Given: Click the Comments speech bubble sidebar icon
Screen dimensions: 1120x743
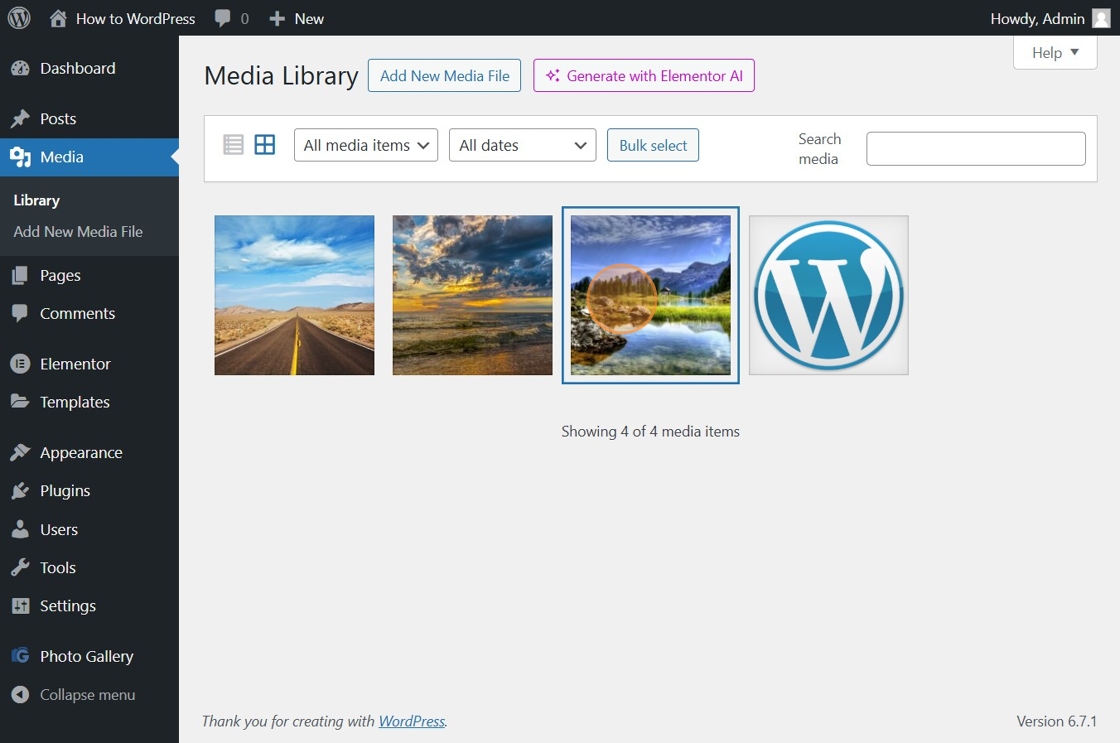Looking at the screenshot, I should coord(20,313).
